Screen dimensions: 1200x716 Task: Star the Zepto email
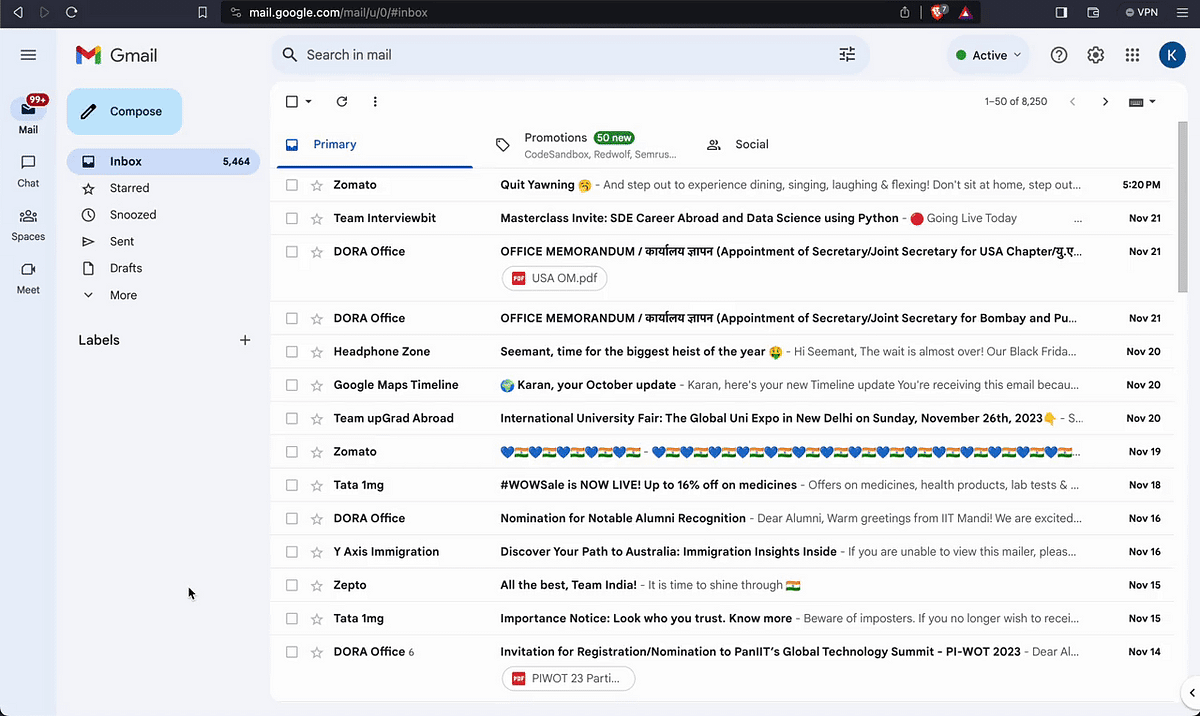[x=317, y=585]
